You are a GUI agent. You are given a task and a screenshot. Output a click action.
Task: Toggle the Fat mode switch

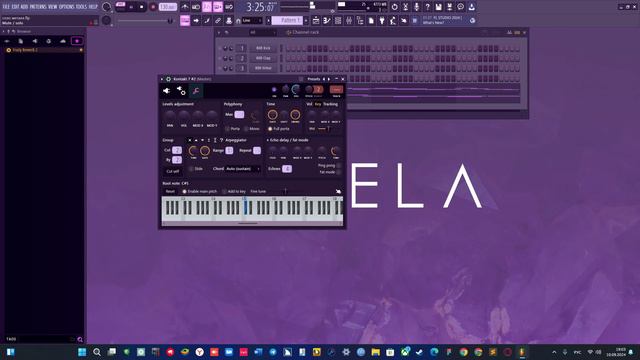(339, 172)
